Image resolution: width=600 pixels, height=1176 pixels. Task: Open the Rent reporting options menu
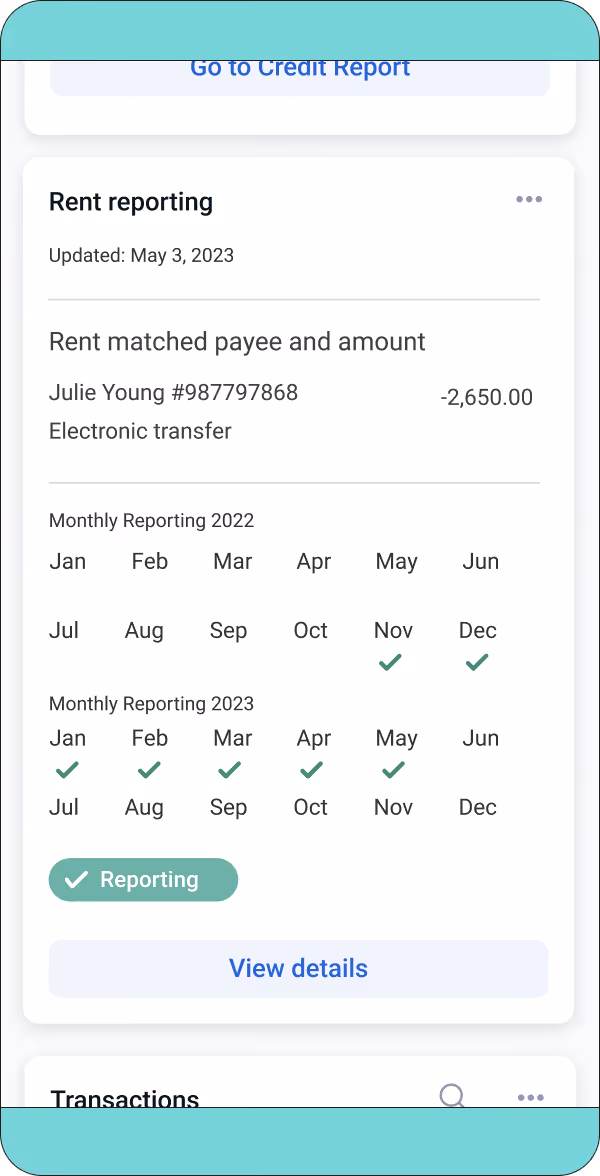[529, 199]
